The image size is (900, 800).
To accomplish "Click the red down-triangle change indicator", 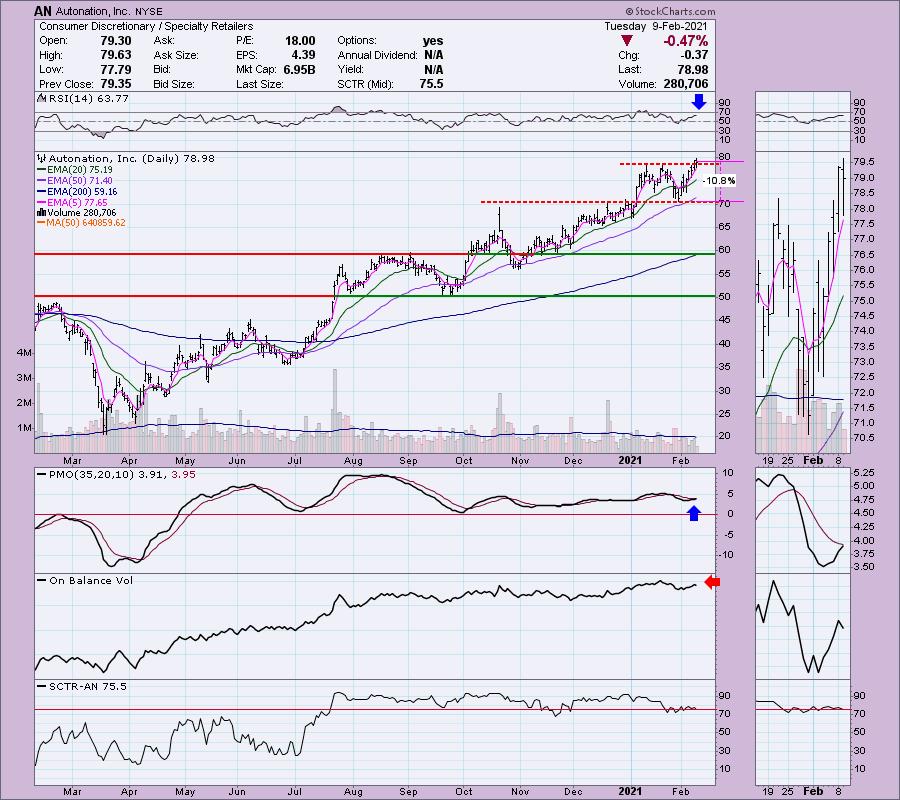I will [x=627, y=41].
